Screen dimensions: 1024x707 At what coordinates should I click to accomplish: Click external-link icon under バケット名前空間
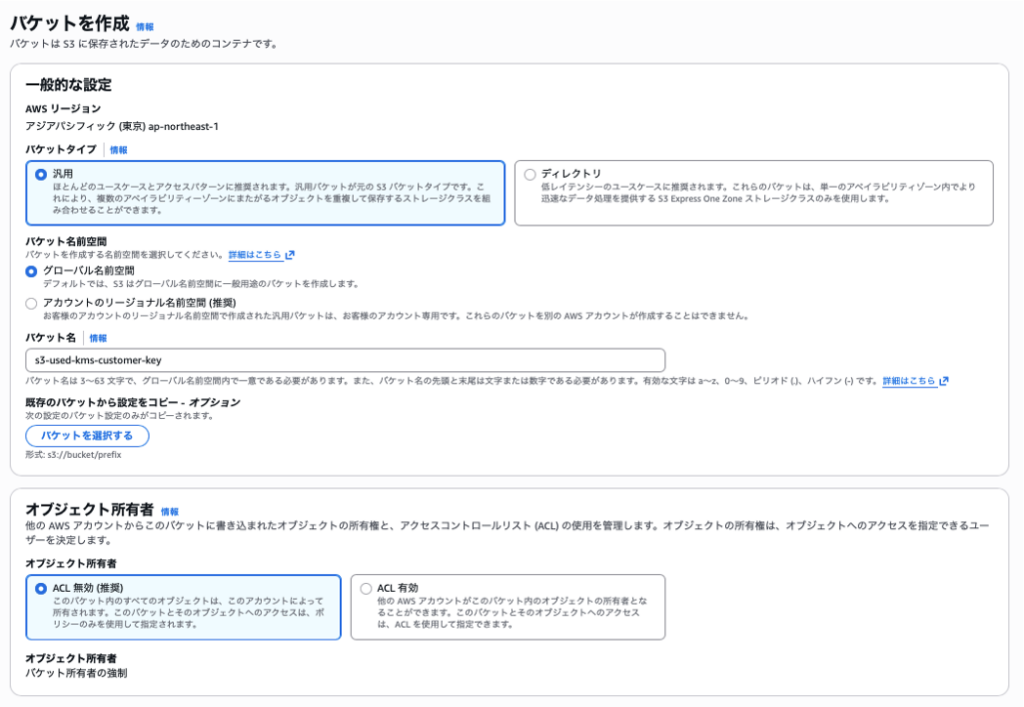click(x=290, y=255)
